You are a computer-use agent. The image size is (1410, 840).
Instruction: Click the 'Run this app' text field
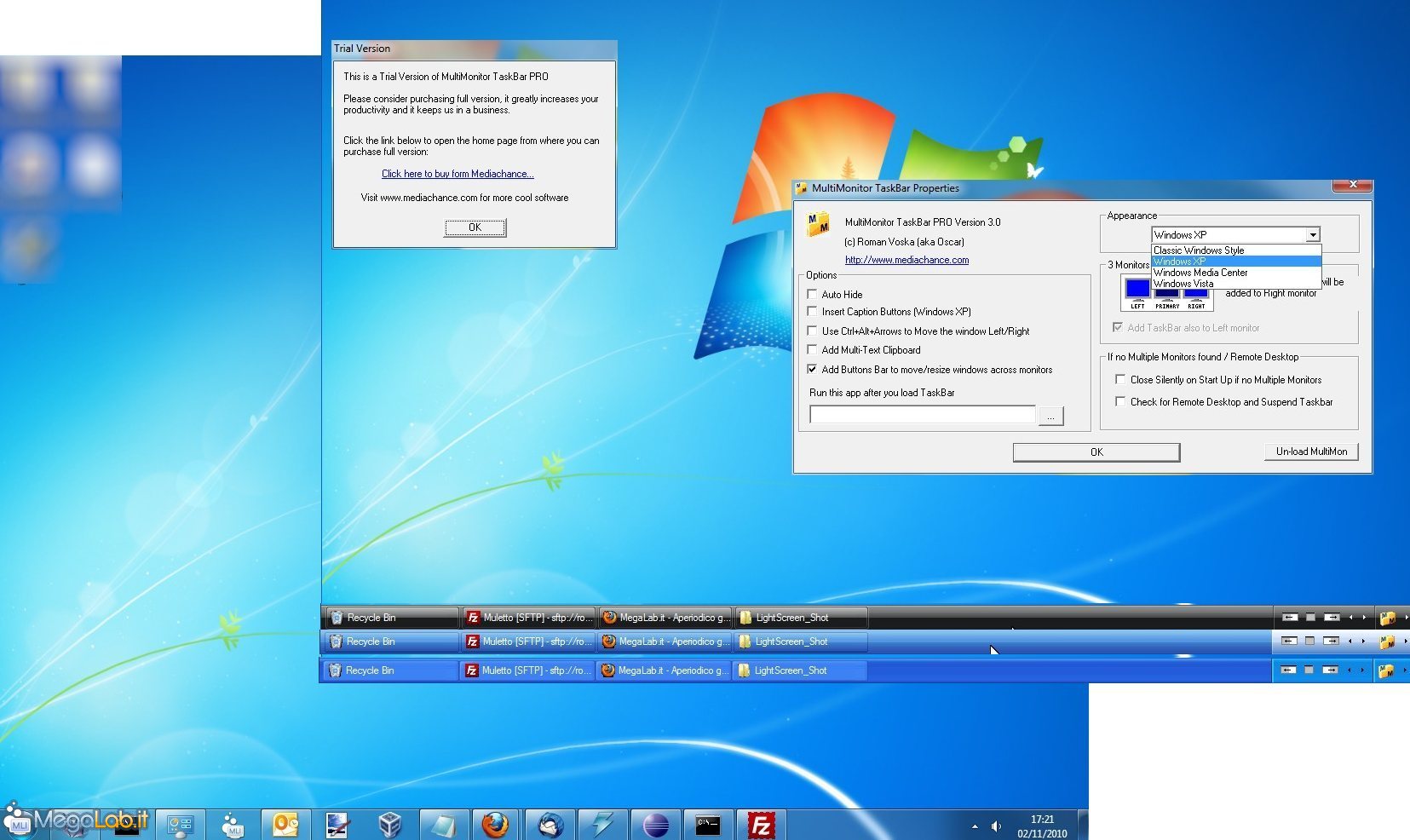coord(923,415)
